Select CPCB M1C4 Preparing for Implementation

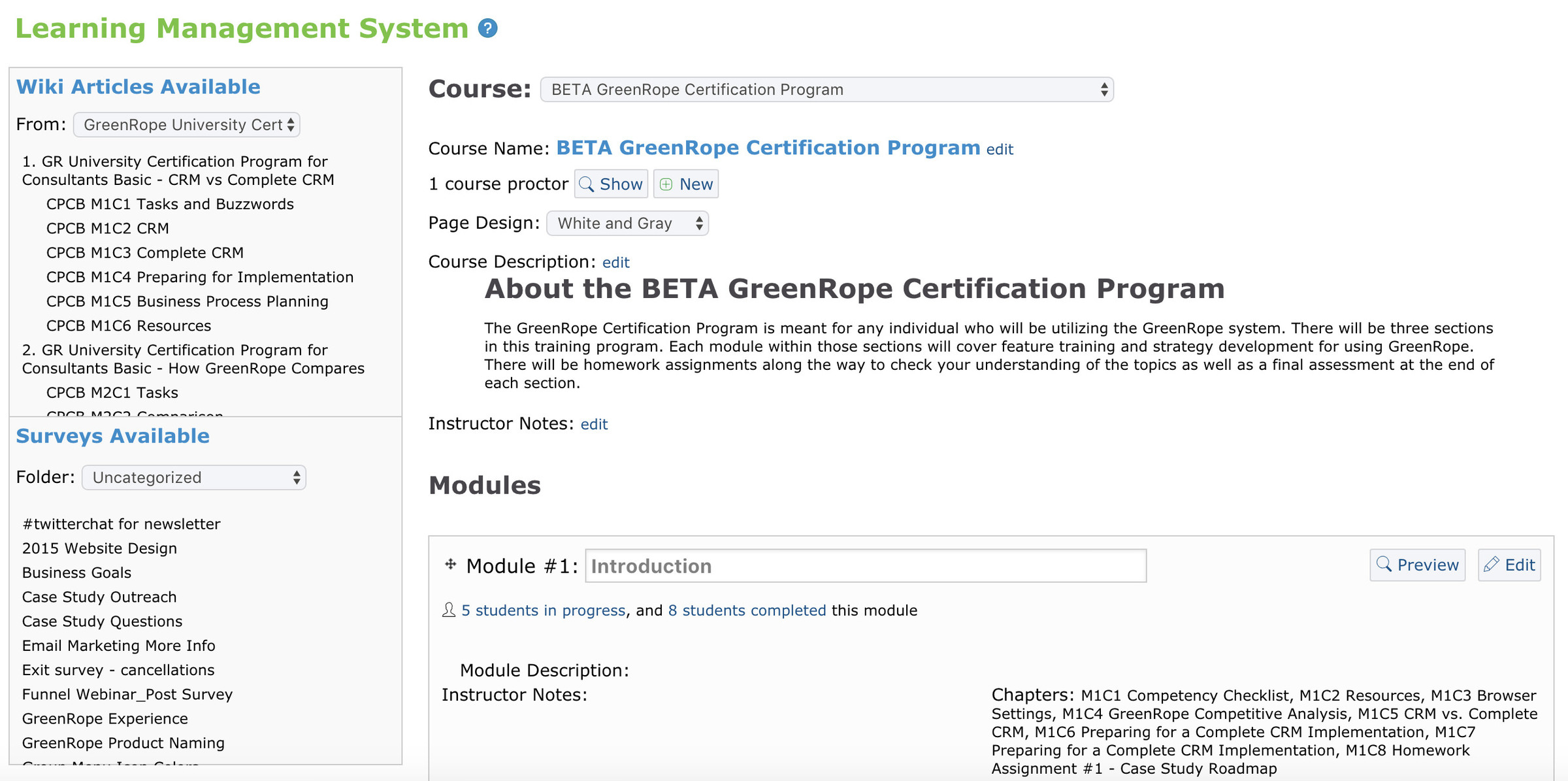pyautogui.click(x=199, y=277)
